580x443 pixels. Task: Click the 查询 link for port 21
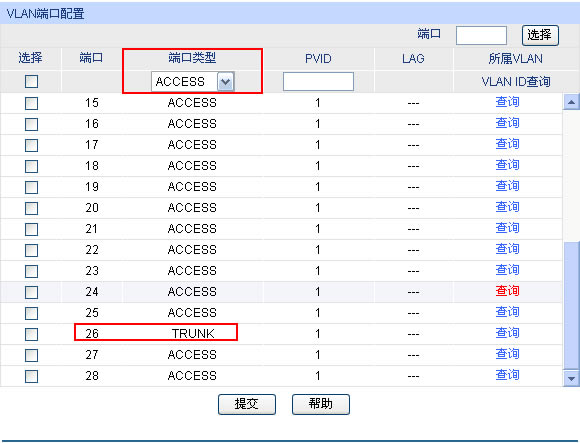[x=508, y=228]
